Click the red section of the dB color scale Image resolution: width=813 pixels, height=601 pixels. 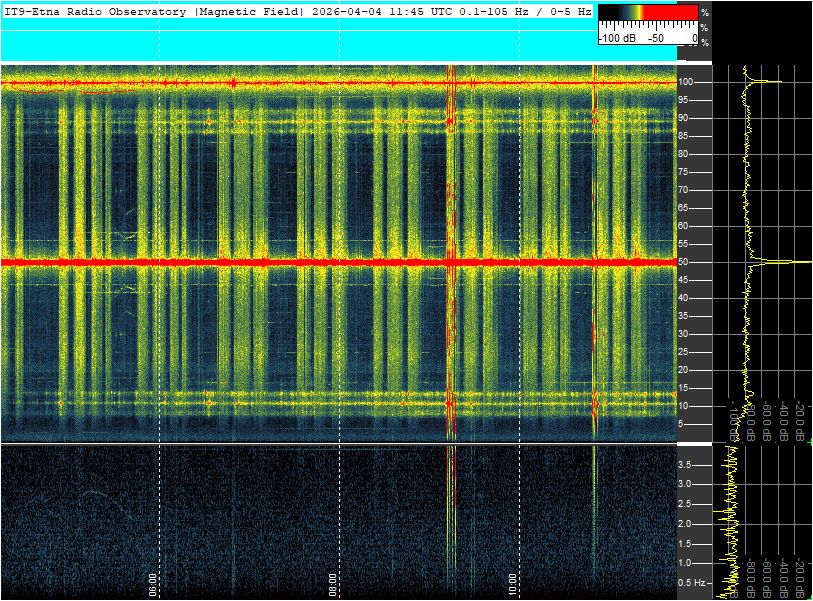point(670,13)
